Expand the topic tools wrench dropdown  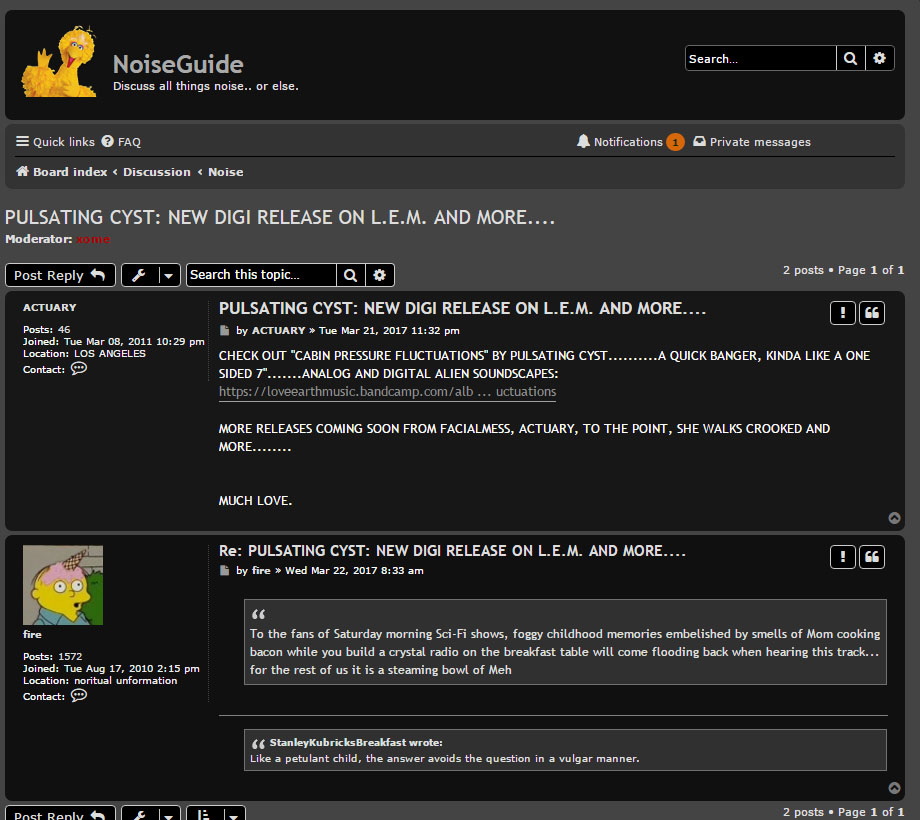[151, 275]
